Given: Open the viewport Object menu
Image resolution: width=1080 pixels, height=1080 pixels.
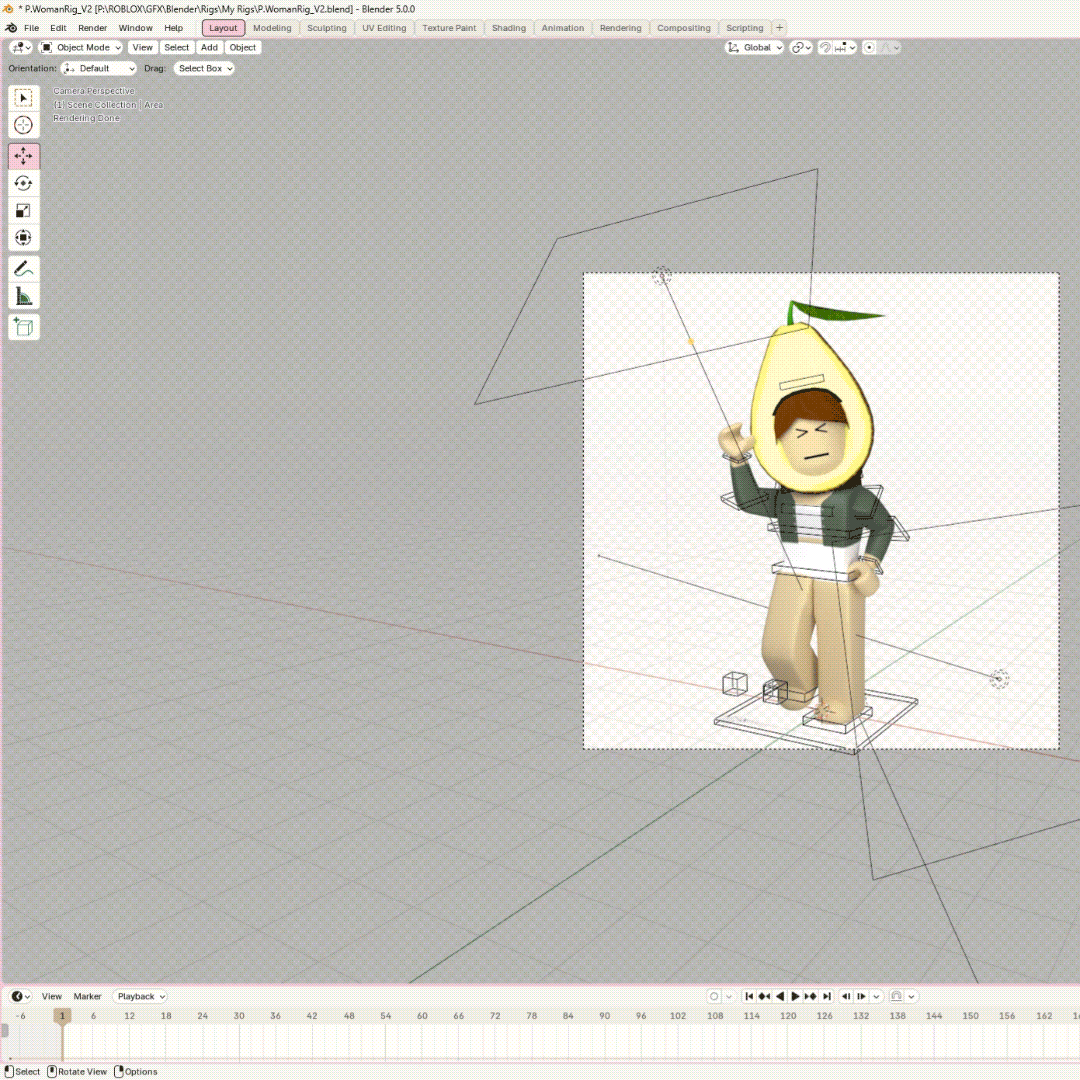Looking at the screenshot, I should [x=242, y=48].
